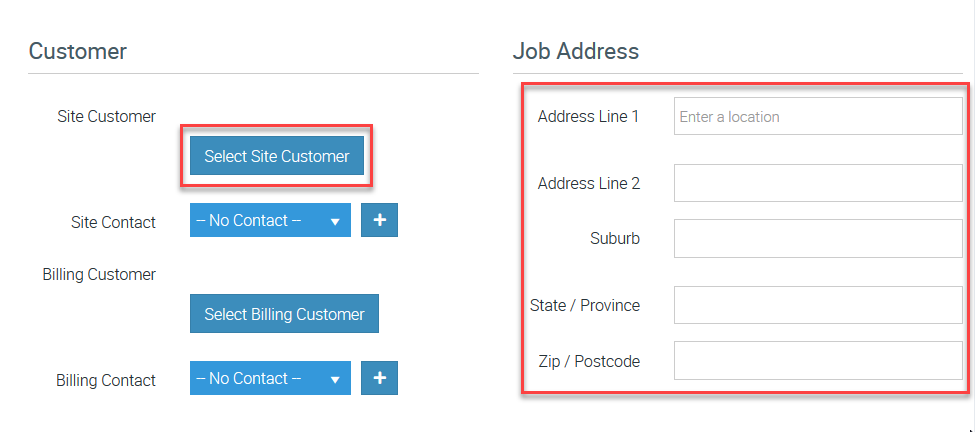Open the Site Contact dropdown
This screenshot has height=432, width=975.
[270, 220]
